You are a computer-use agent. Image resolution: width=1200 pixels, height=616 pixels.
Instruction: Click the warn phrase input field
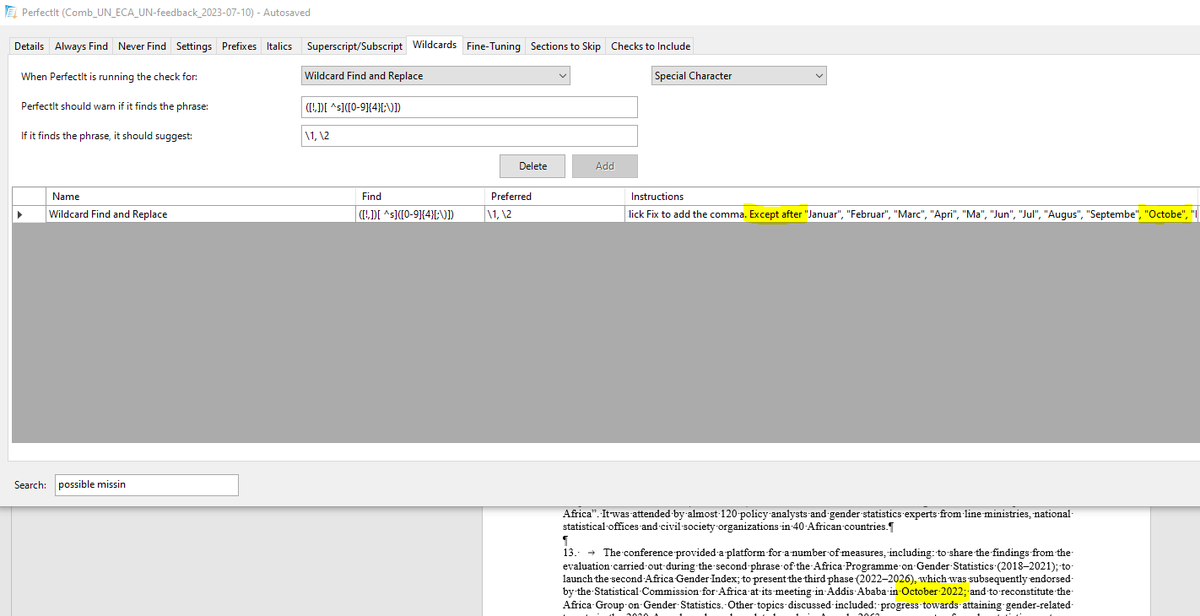point(470,107)
